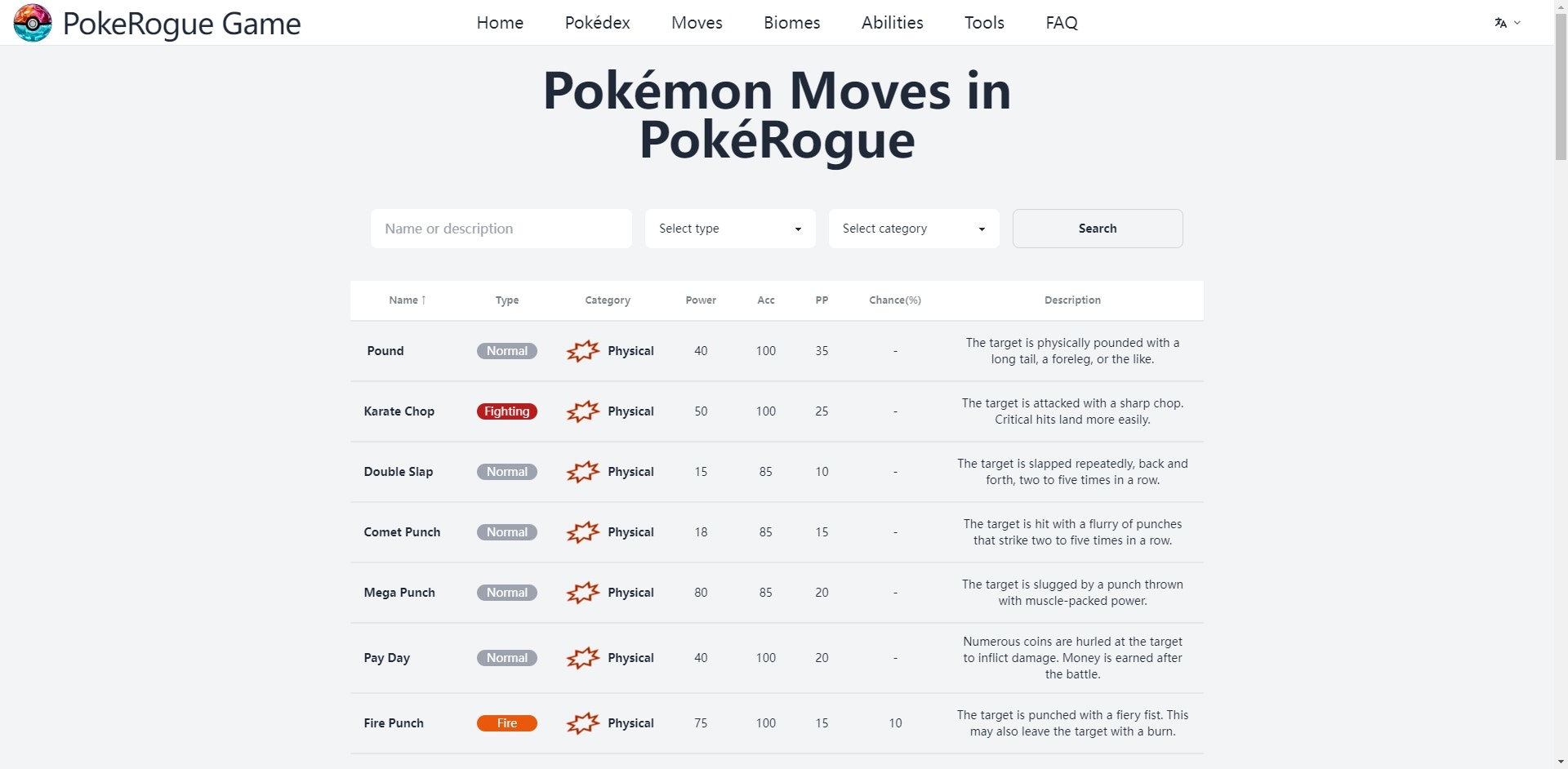Click the Fighting type badge for Karate Chop
This screenshot has height=769, width=1568.
point(507,411)
